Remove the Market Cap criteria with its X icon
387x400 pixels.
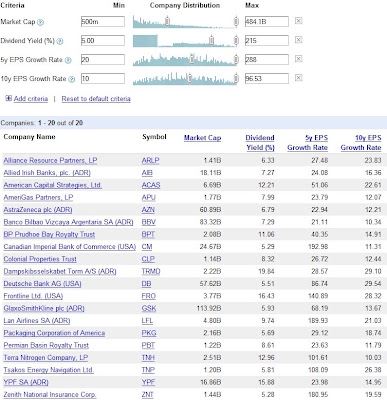click(299, 21)
